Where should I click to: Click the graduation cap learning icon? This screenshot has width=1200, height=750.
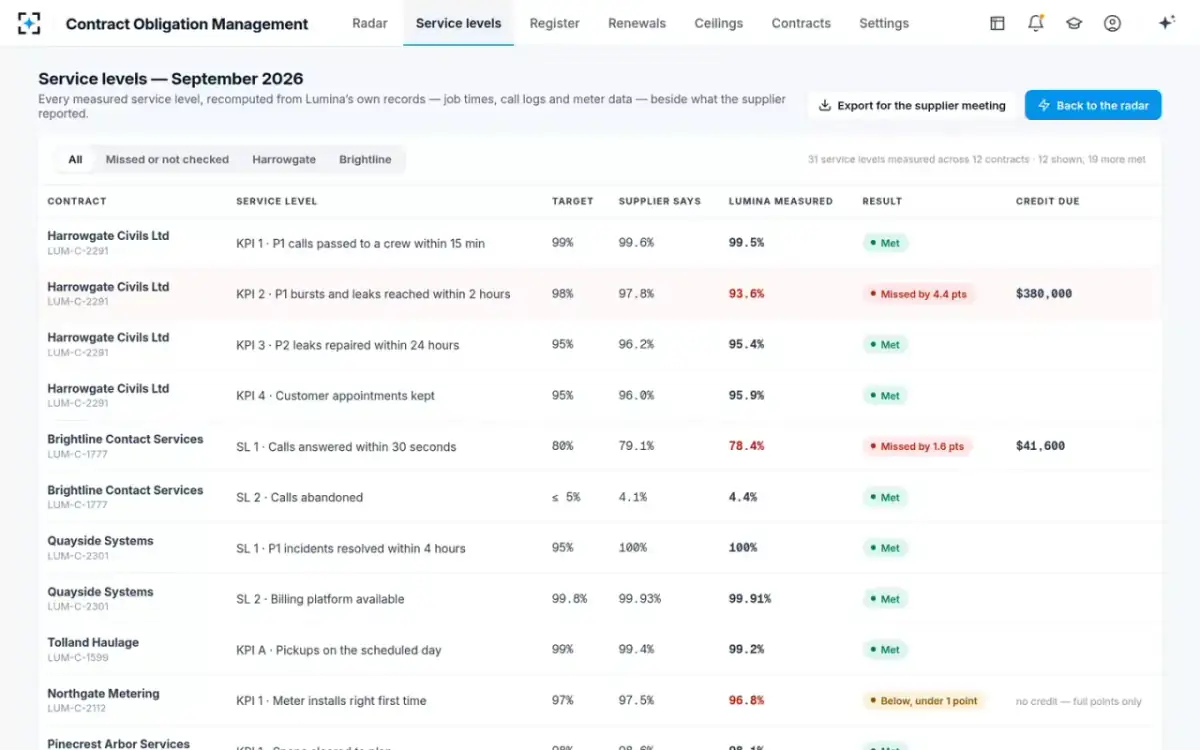1074,23
